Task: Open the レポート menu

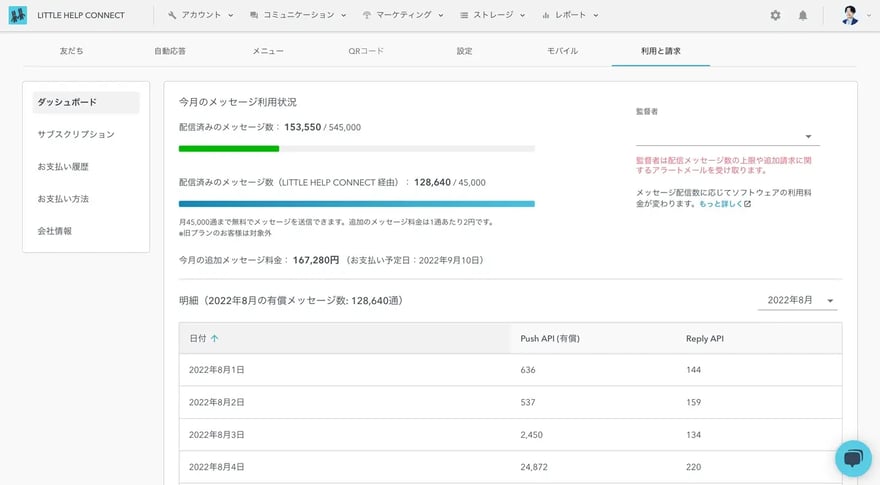Action: [570, 15]
